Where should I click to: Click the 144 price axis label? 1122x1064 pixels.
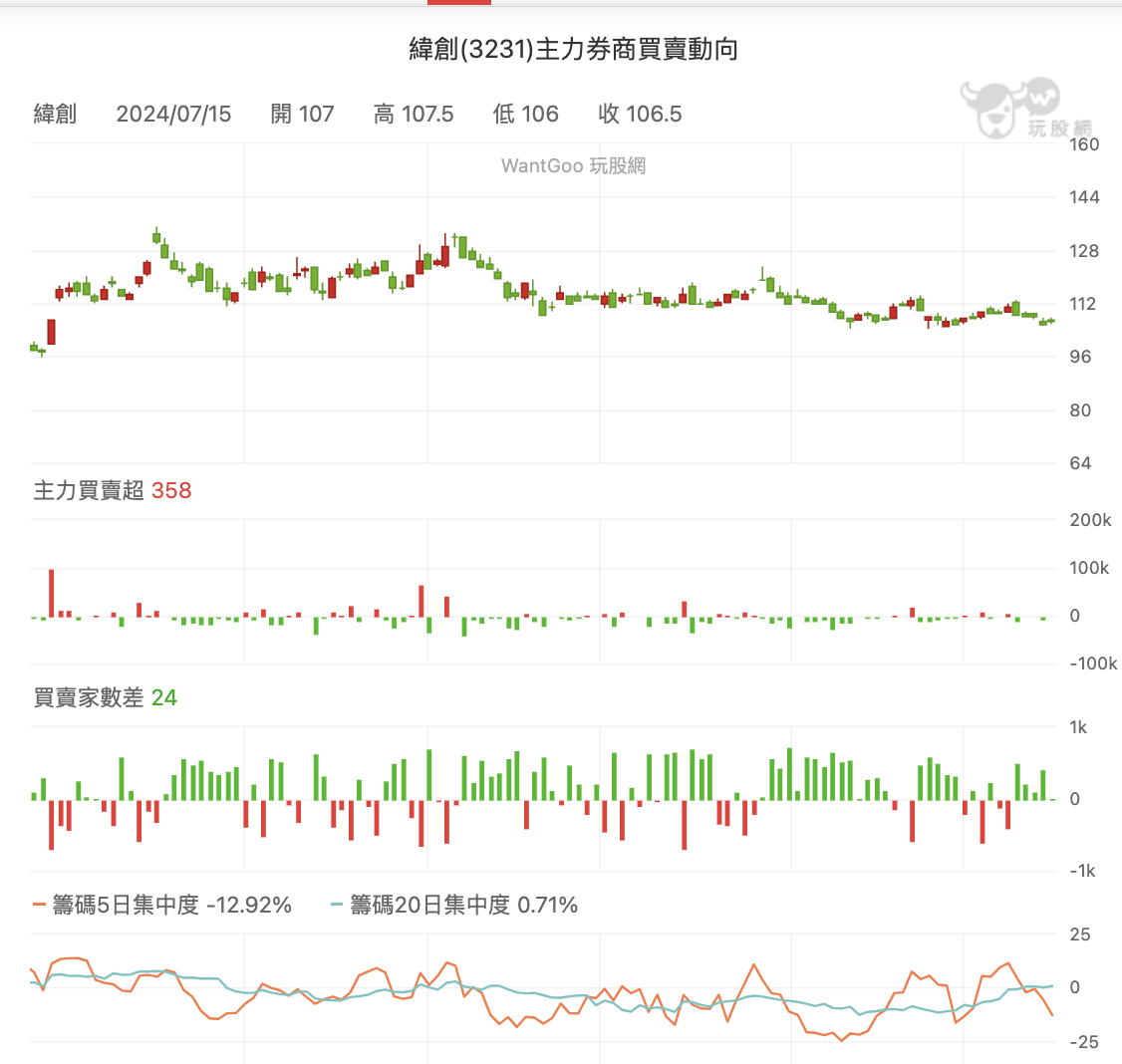click(x=1083, y=197)
